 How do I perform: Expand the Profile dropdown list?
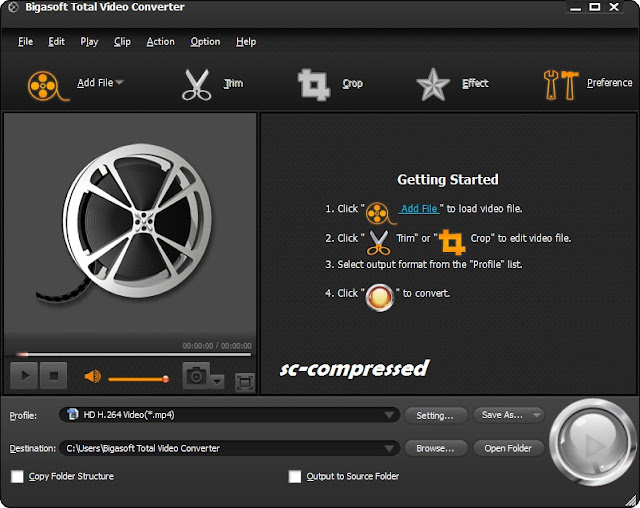389,415
